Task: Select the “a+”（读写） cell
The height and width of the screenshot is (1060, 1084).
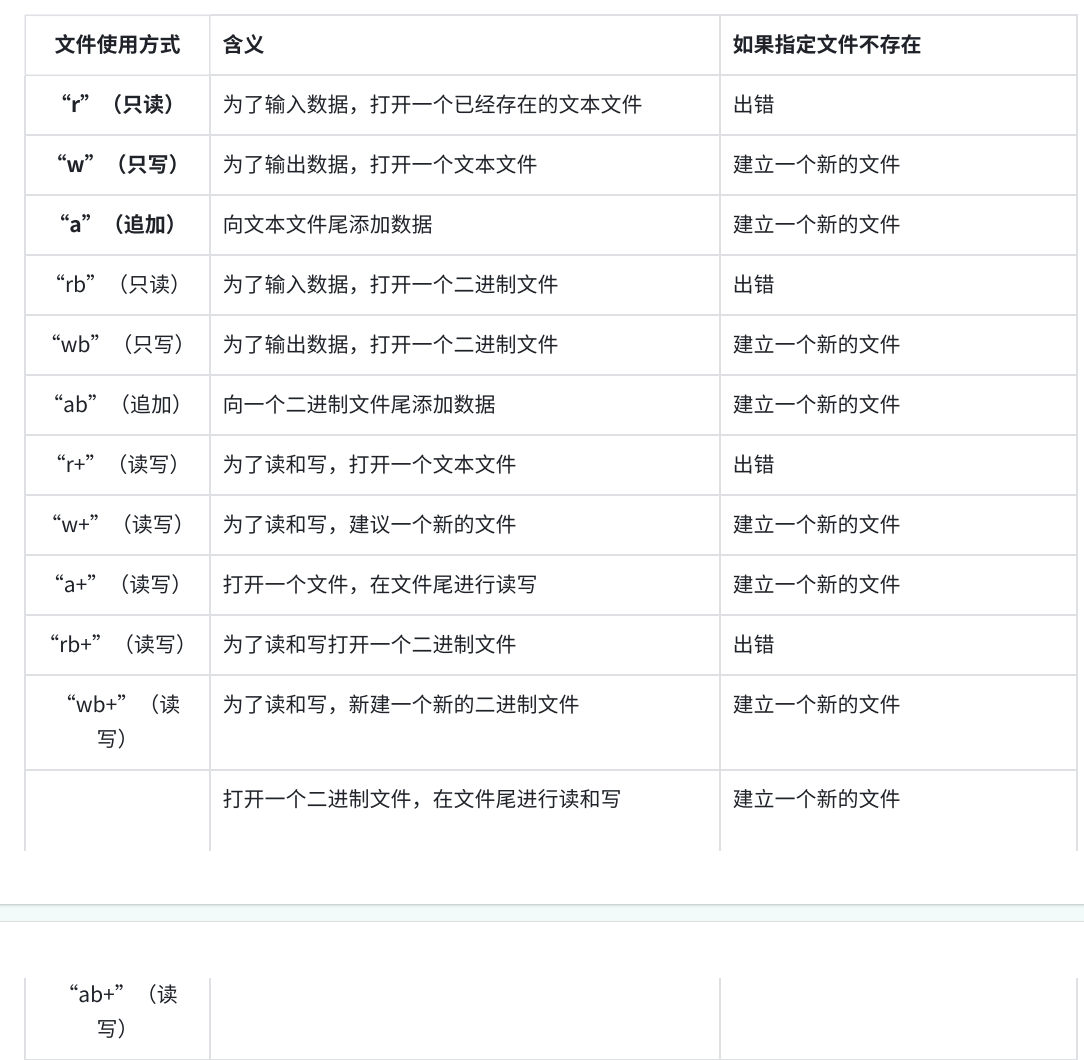Action: click(x=118, y=584)
